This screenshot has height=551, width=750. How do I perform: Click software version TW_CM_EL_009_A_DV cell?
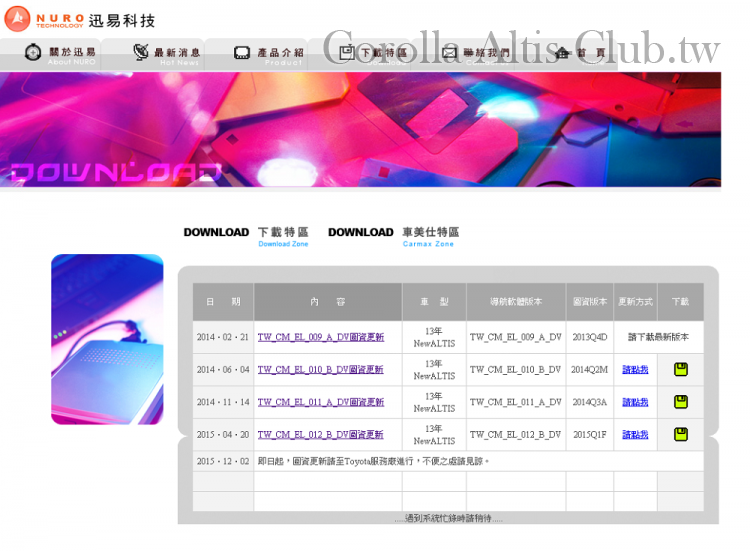coord(516,337)
